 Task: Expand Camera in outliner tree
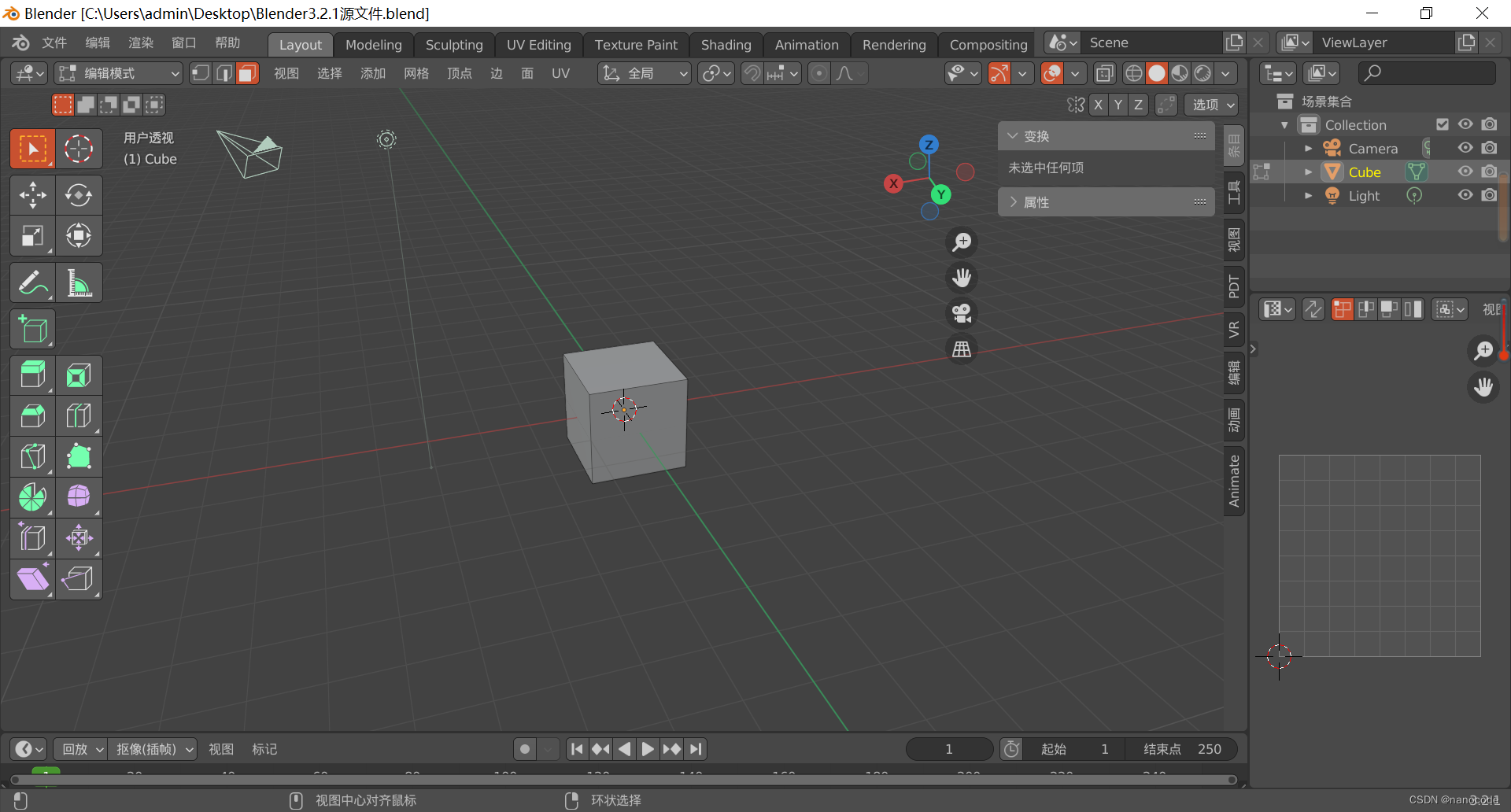(1308, 148)
